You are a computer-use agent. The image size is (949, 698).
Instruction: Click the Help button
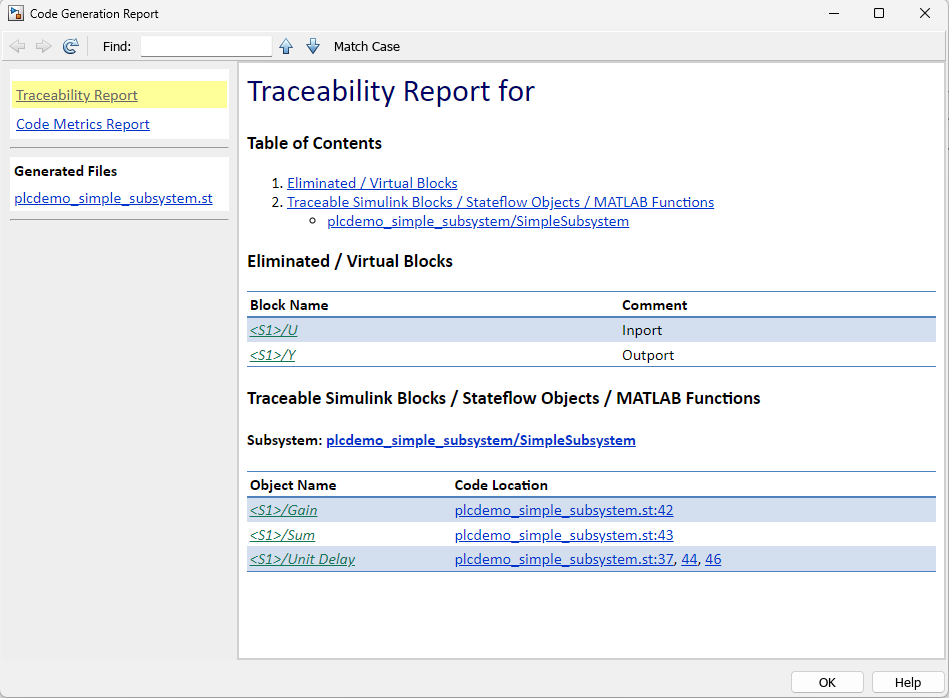click(907, 682)
